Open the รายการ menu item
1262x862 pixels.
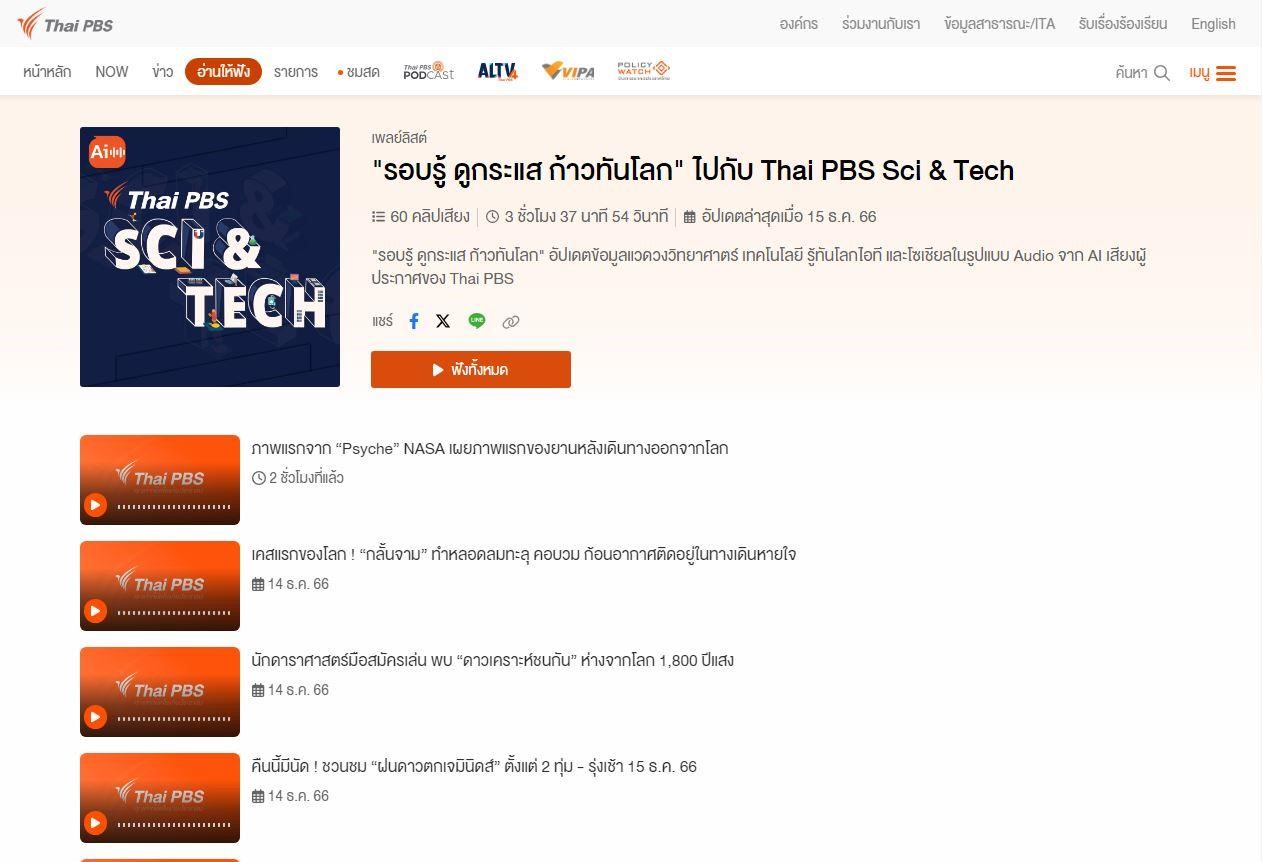click(296, 72)
